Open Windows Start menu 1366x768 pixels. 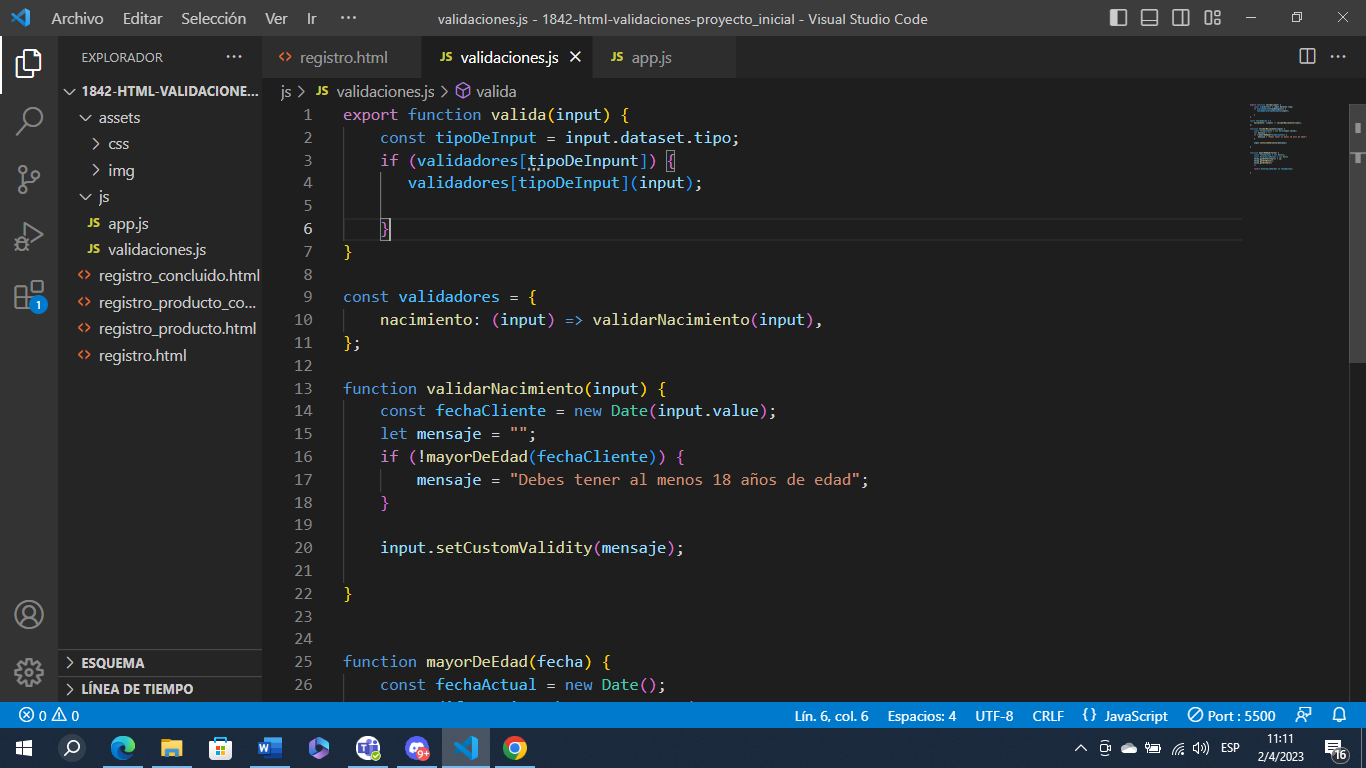[23, 748]
